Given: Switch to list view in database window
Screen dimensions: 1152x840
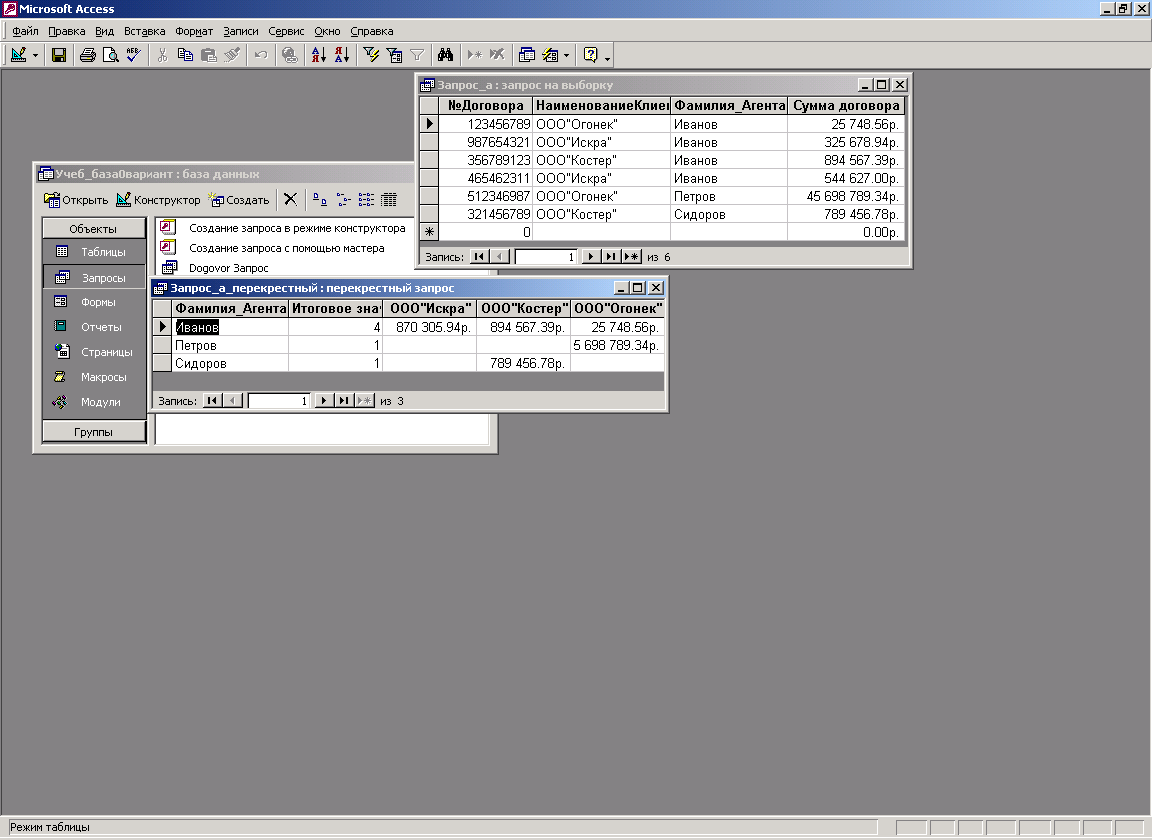Looking at the screenshot, I should click(x=366, y=199).
